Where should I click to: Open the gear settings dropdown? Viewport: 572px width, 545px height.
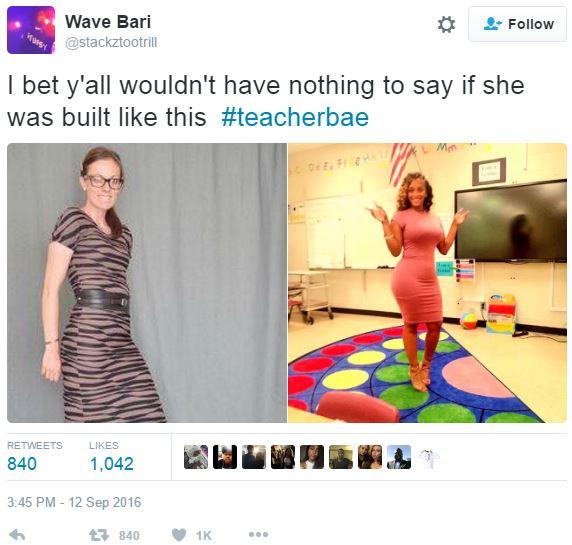[446, 25]
